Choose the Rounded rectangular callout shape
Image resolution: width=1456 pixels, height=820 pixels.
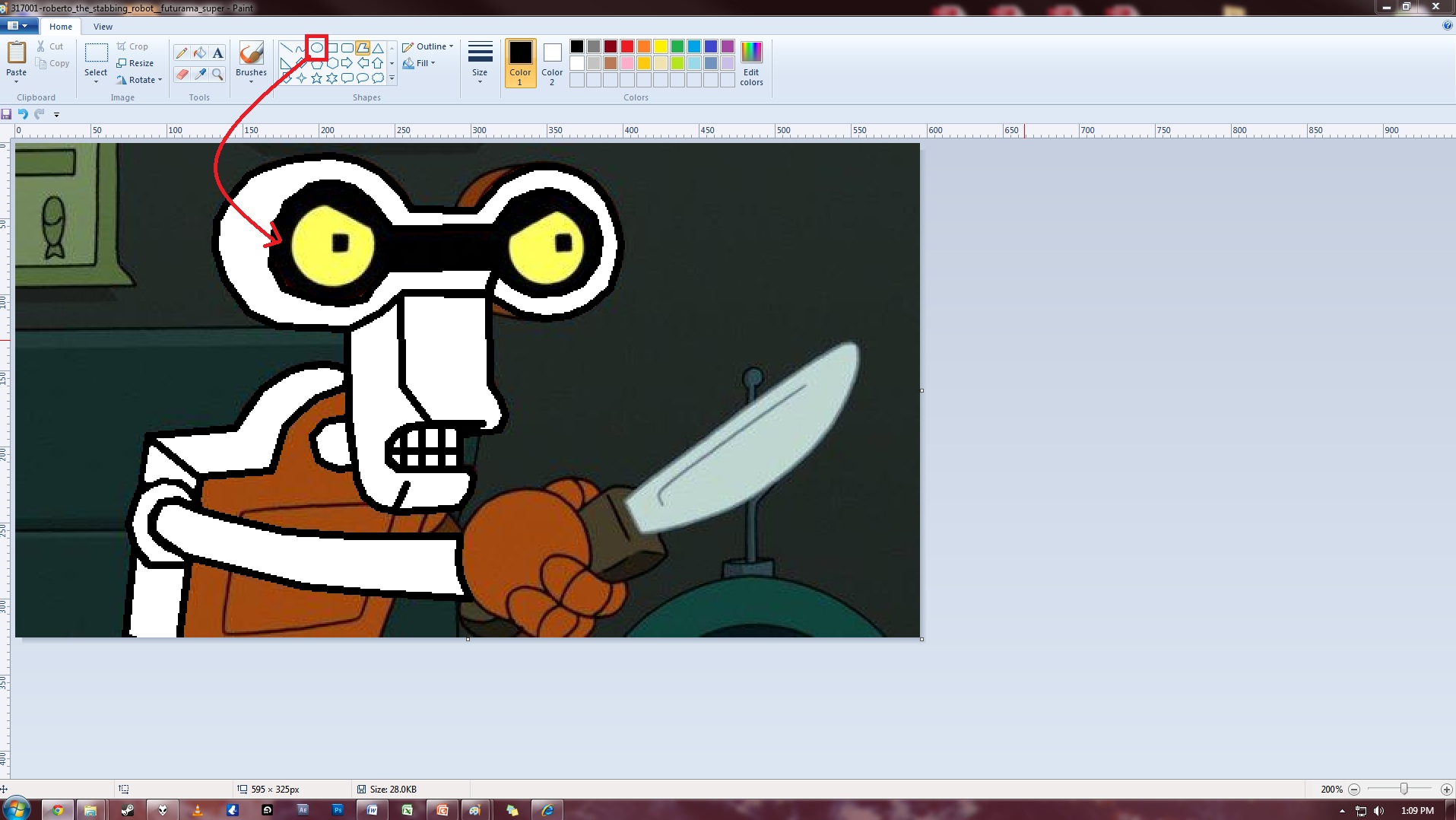(347, 78)
